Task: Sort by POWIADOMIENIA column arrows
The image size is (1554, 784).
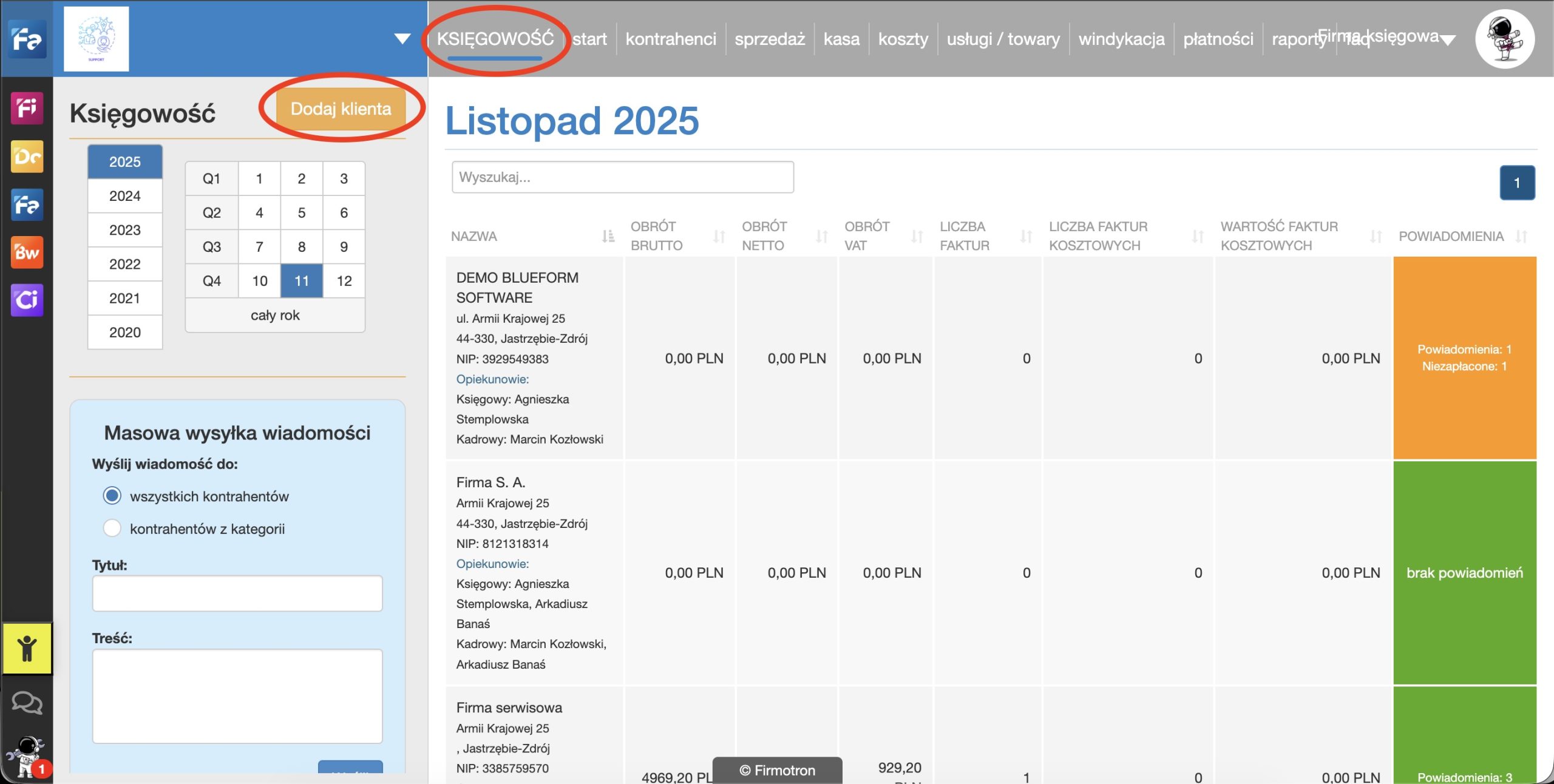Action: pos(1521,236)
